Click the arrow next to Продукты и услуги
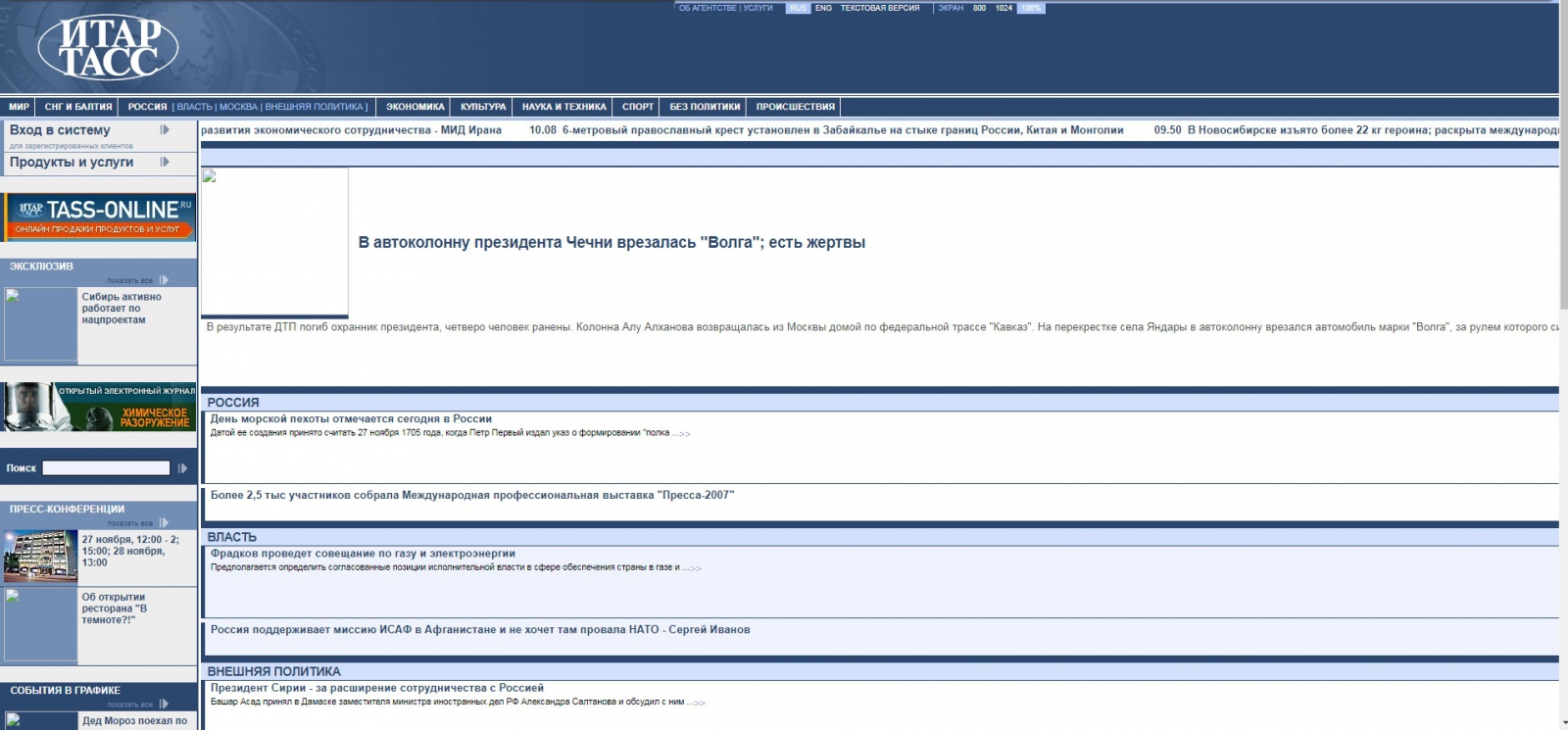The height and width of the screenshot is (730, 1568). pyautogui.click(x=165, y=162)
